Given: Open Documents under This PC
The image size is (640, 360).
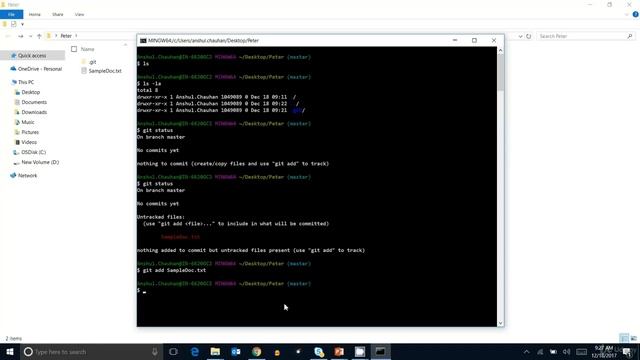Looking at the screenshot, I should tap(34, 102).
